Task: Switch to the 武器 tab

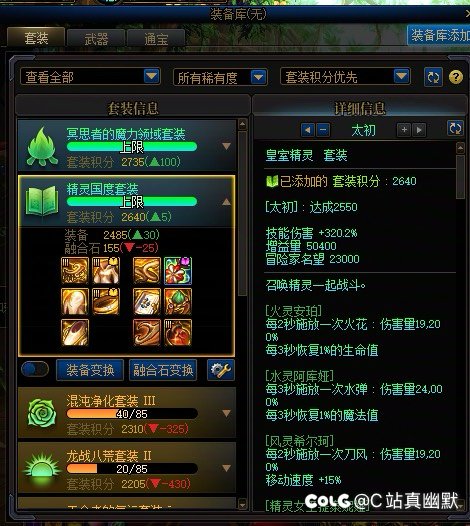Action: (x=96, y=39)
